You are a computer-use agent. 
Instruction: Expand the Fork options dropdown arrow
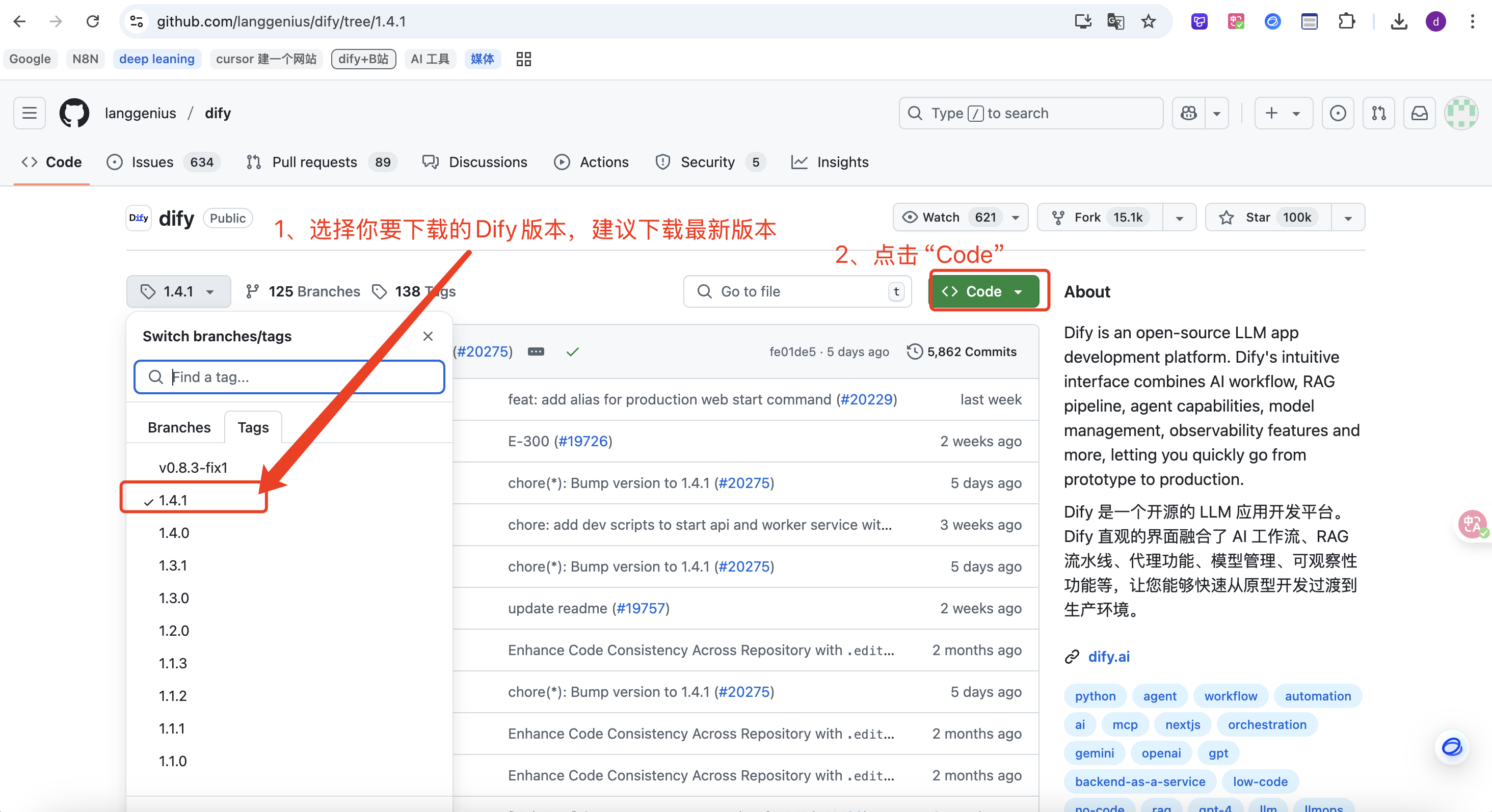[1179, 218]
